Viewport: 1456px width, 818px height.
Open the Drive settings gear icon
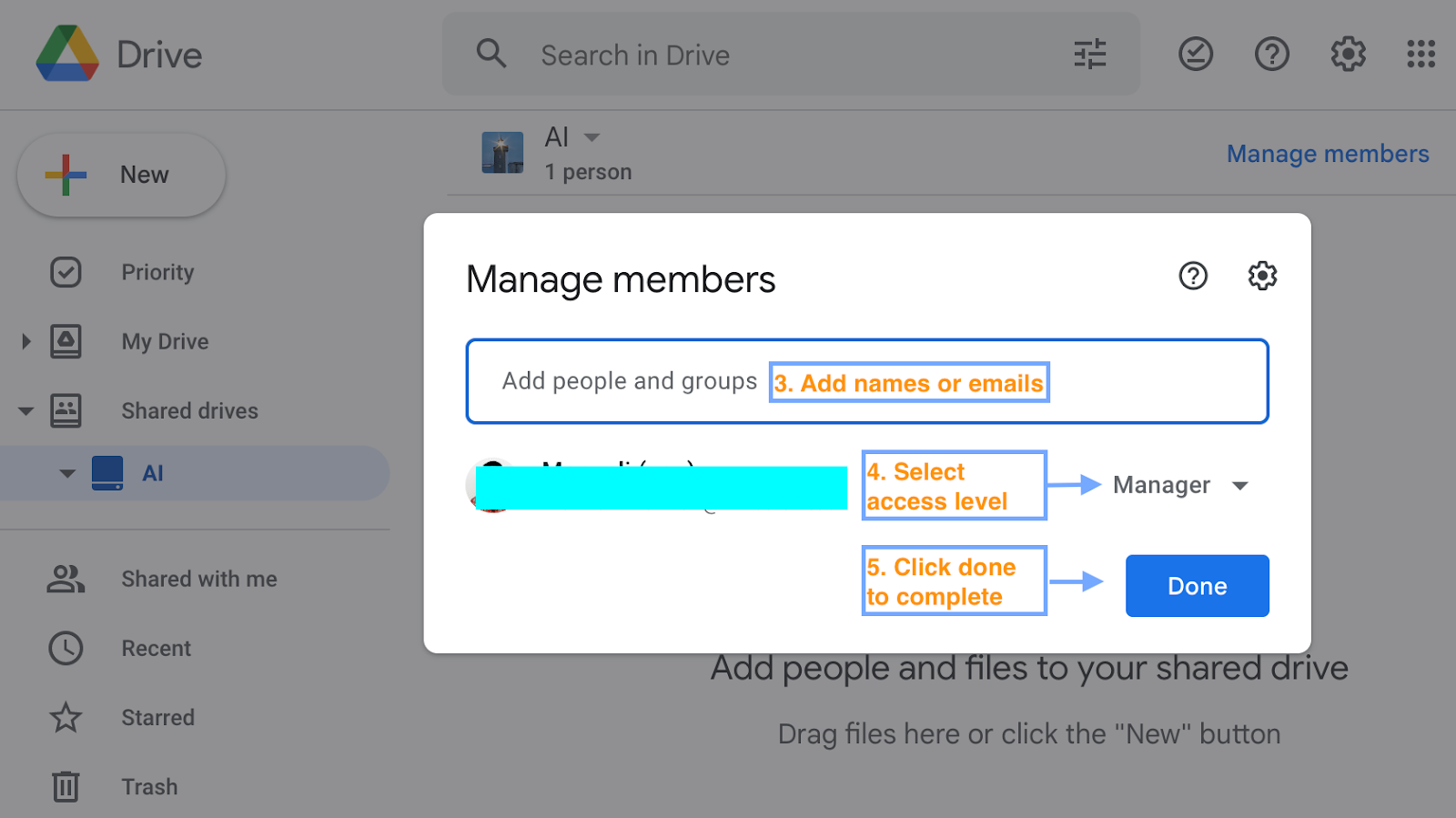1348,54
